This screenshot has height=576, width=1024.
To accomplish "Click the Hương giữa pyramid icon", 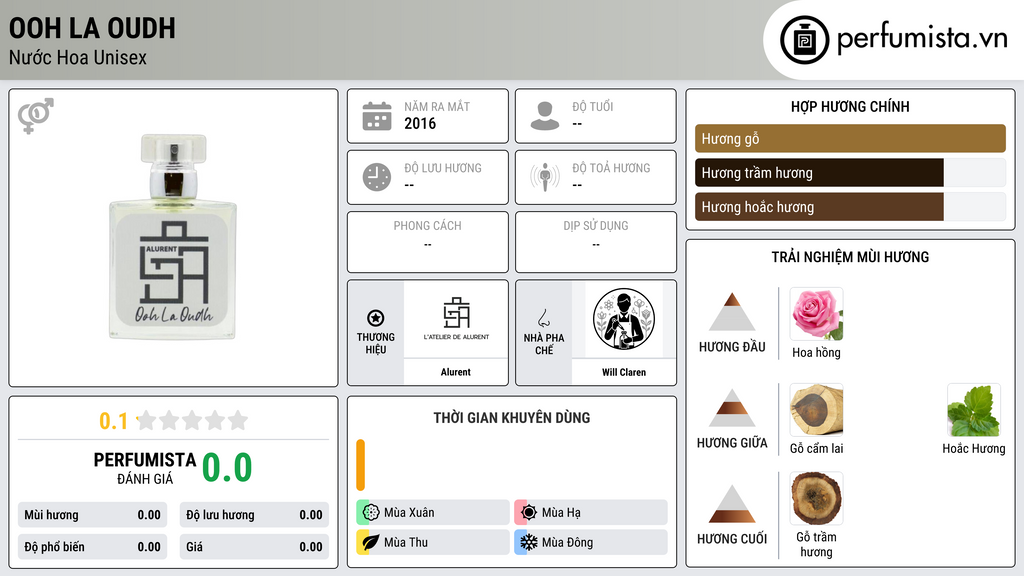I will (x=732, y=408).
